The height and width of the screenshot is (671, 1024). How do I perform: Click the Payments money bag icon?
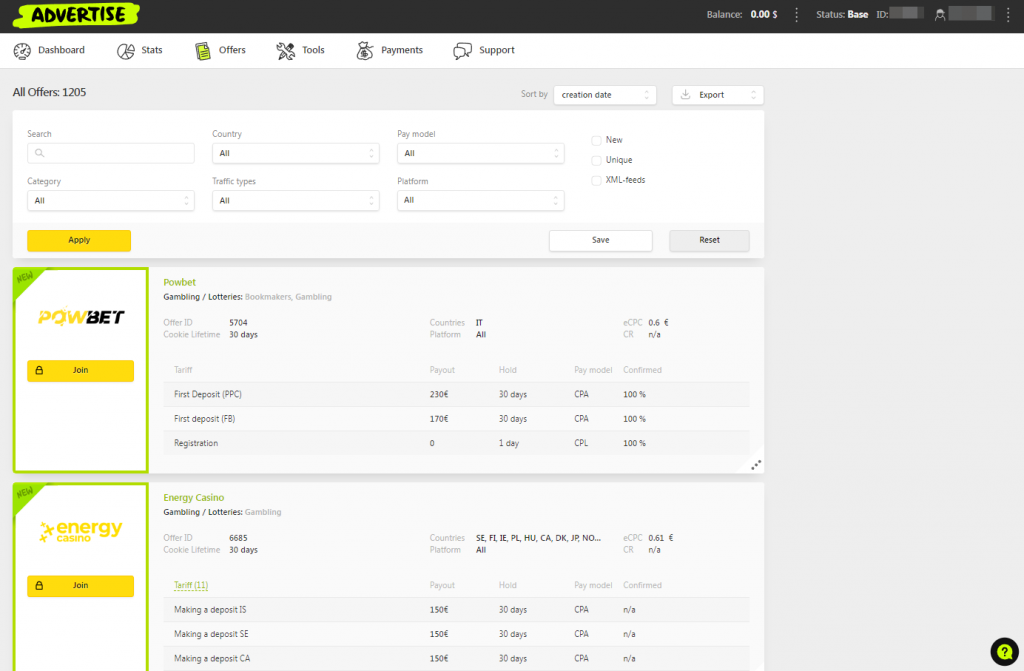364,51
